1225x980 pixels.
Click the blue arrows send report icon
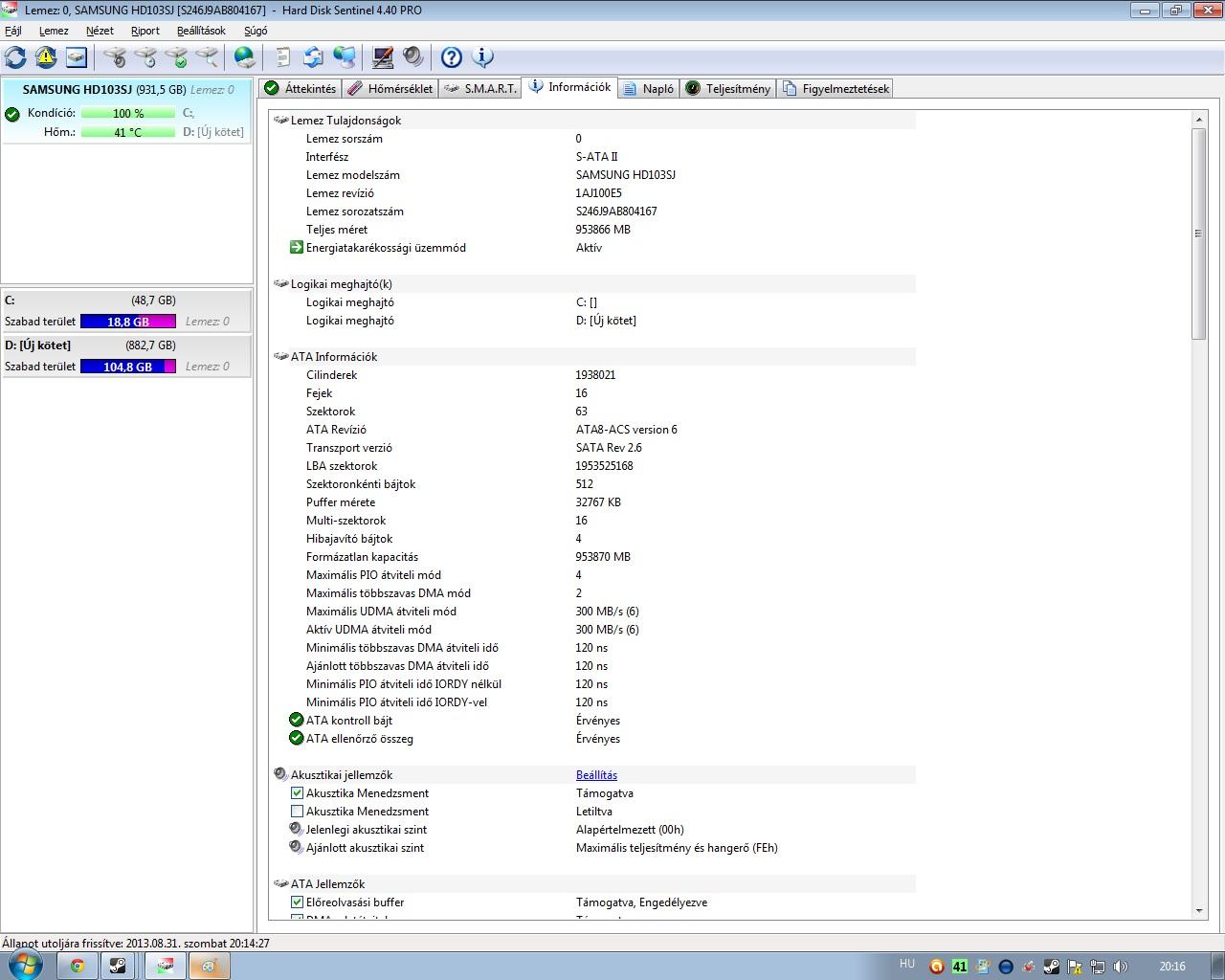pyautogui.click(x=313, y=57)
